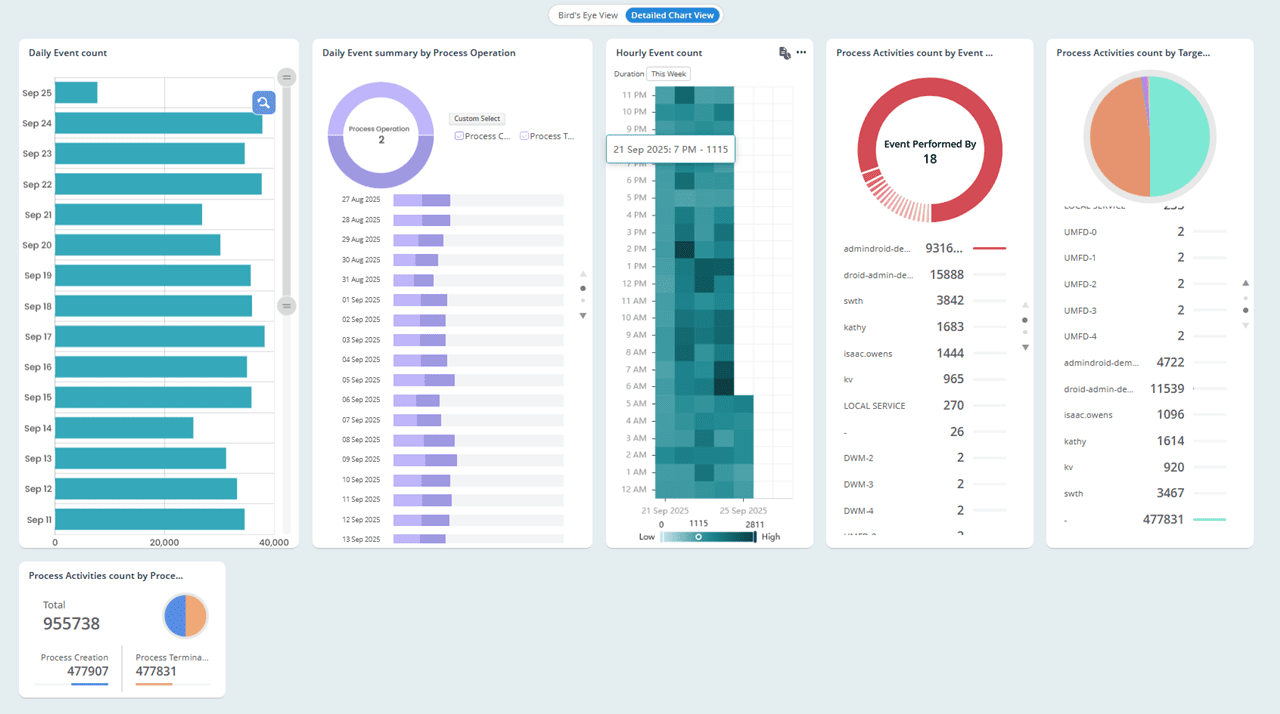
Task: Open the three-dot menu on Hourly Event count
Action: click(801, 53)
